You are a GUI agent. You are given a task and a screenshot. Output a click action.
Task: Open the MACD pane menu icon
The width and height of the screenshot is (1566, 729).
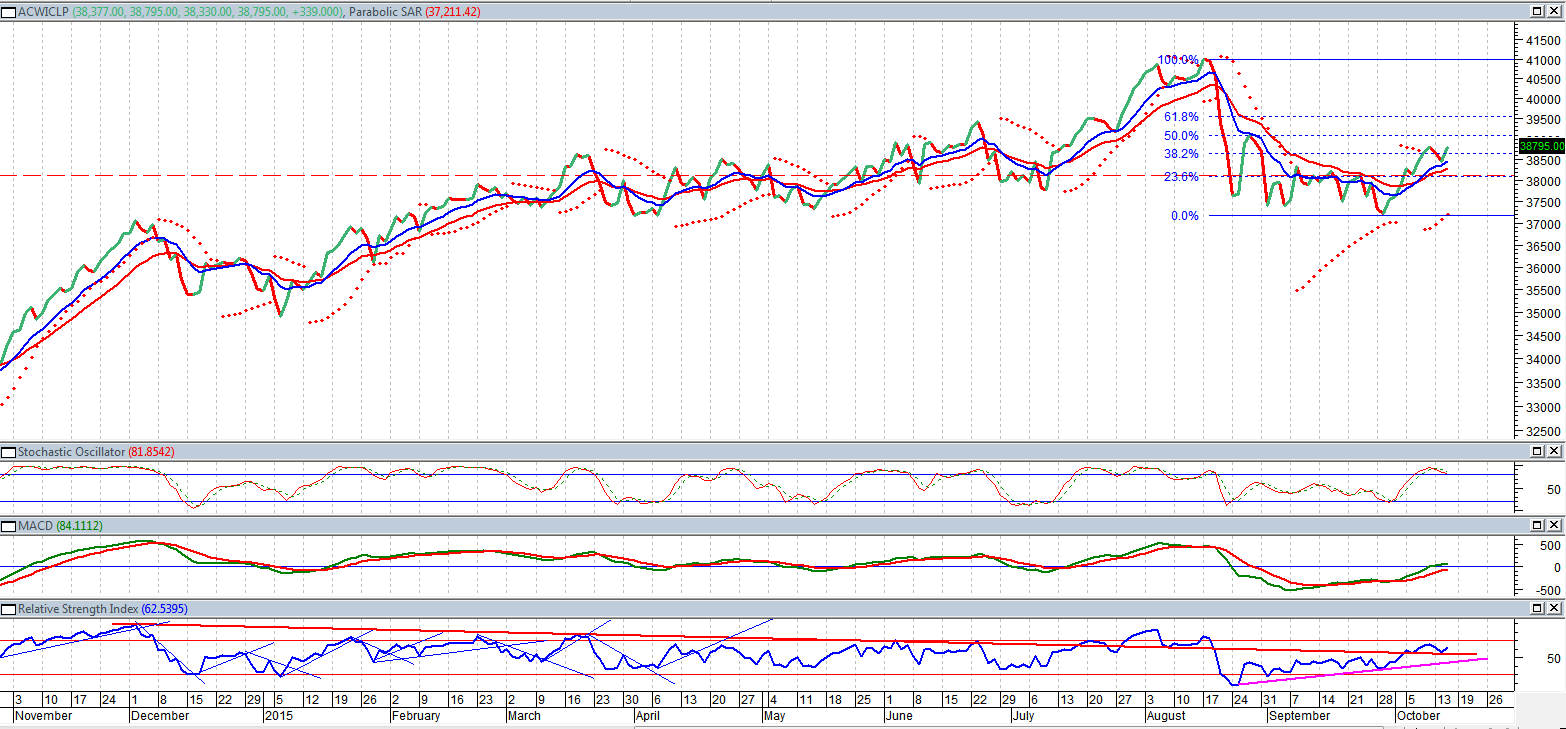point(9,526)
